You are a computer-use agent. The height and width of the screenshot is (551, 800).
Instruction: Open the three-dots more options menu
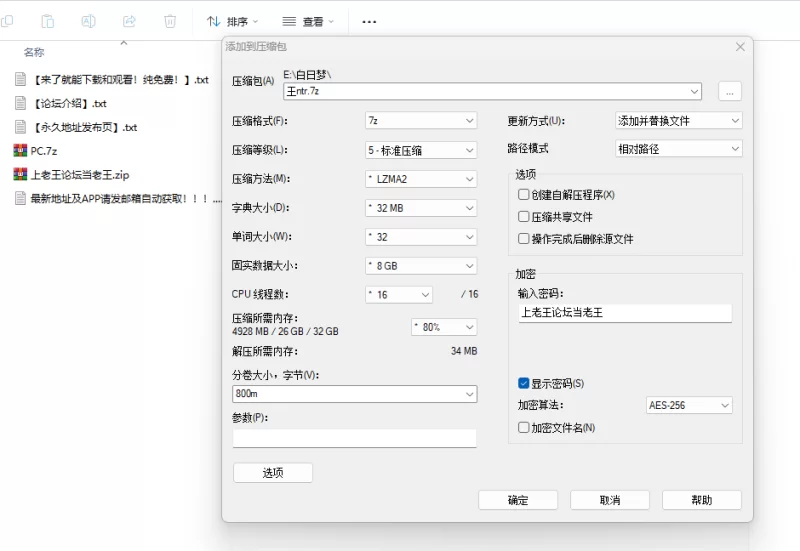pyautogui.click(x=369, y=22)
